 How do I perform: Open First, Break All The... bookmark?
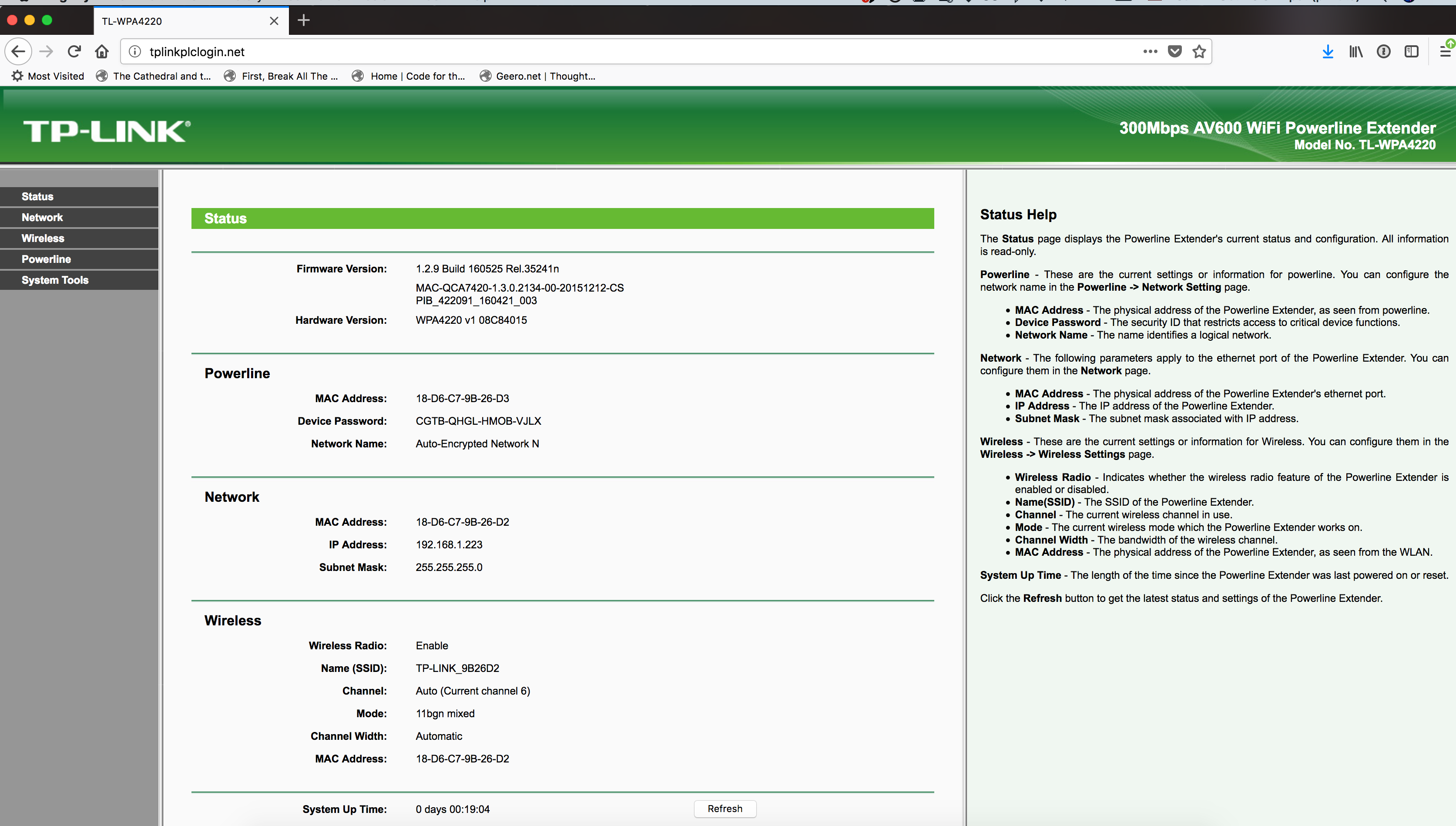(x=282, y=76)
